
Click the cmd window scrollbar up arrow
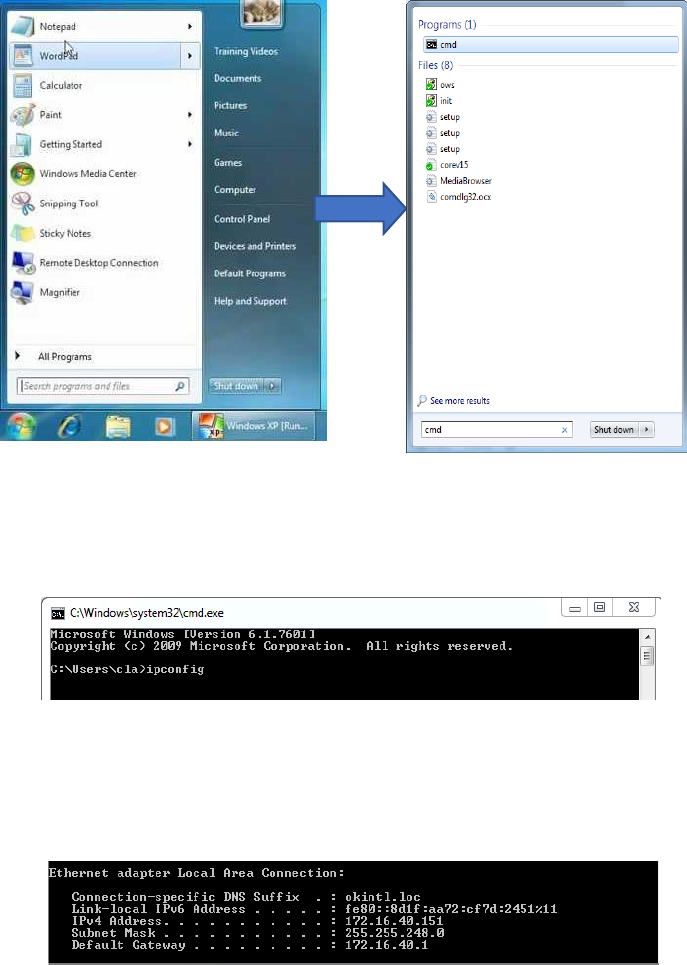click(647, 636)
